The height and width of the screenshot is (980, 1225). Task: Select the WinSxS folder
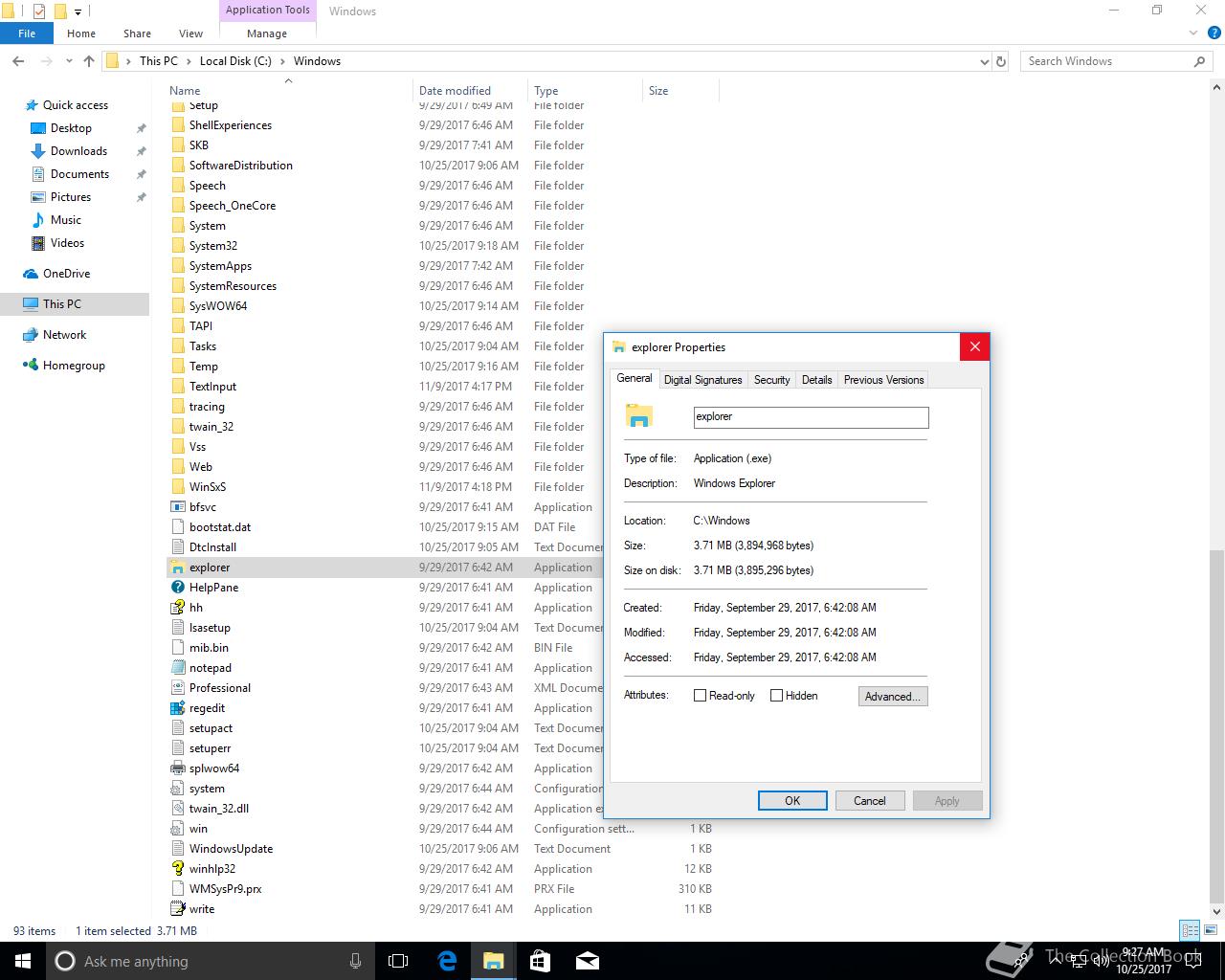[x=208, y=487]
